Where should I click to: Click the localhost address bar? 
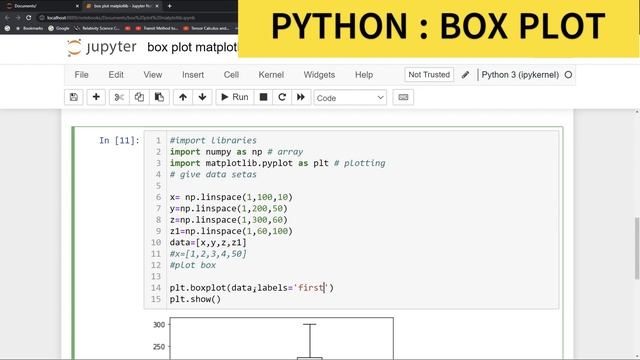[x=137, y=18]
